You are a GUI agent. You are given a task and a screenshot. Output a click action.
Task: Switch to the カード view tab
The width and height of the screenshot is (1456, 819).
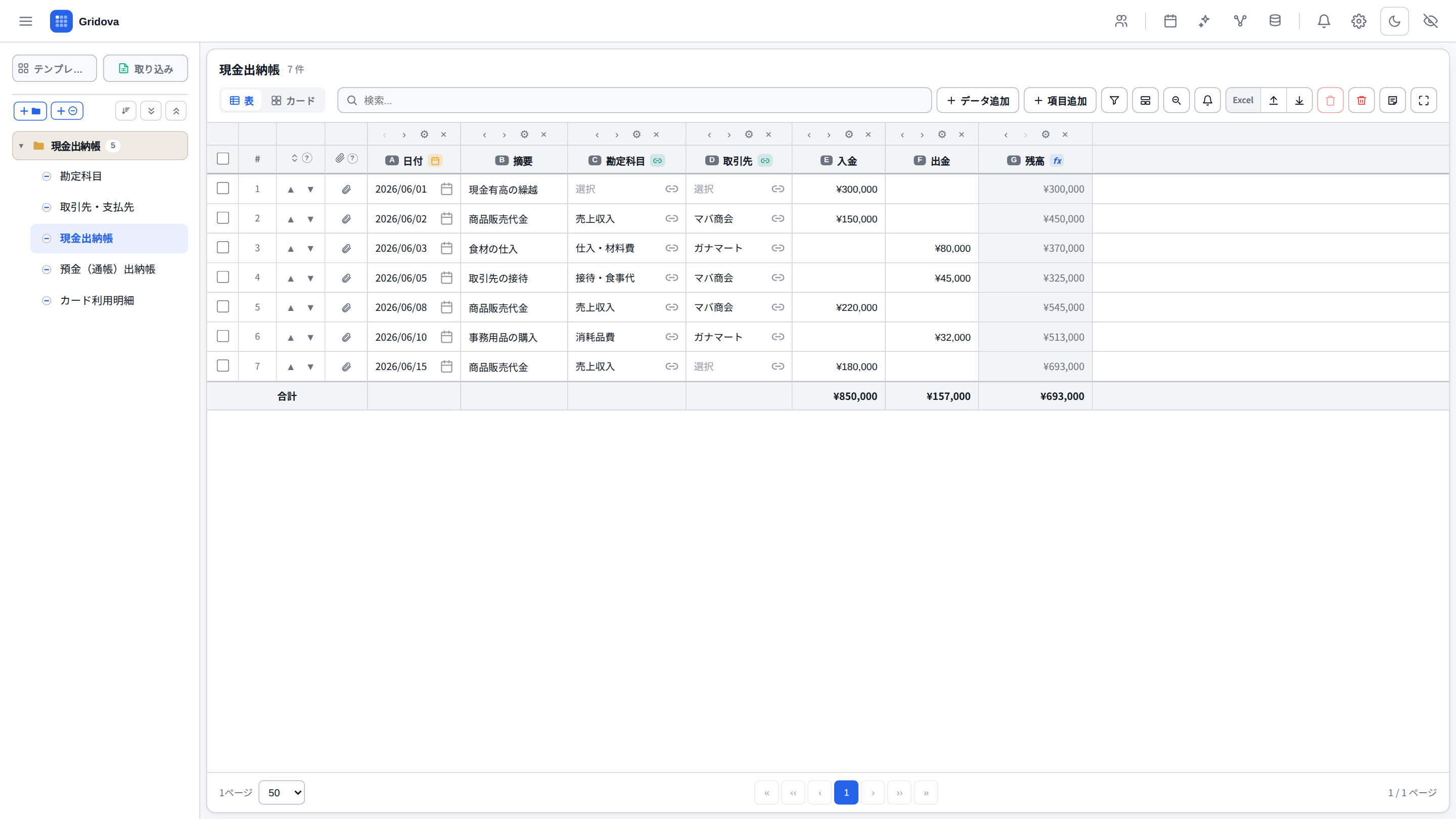(x=293, y=101)
